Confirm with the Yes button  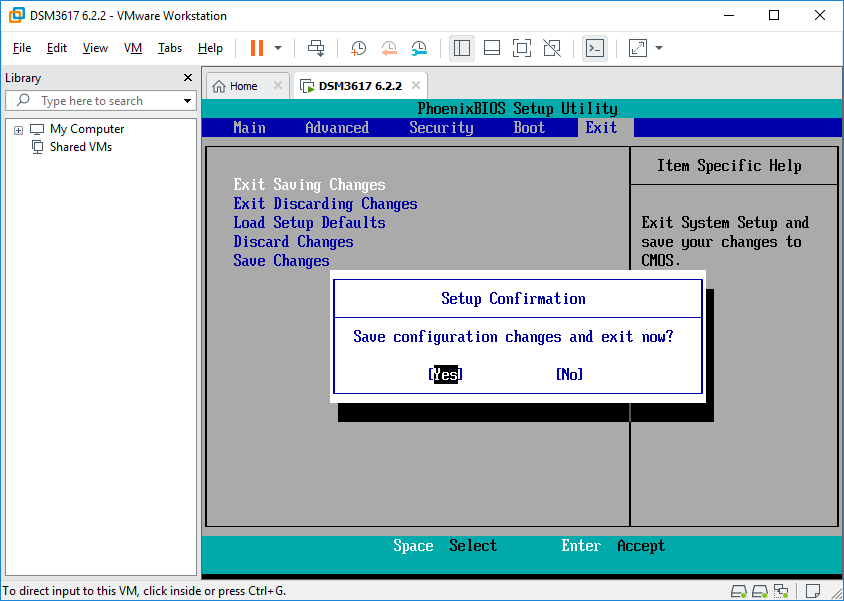click(445, 374)
